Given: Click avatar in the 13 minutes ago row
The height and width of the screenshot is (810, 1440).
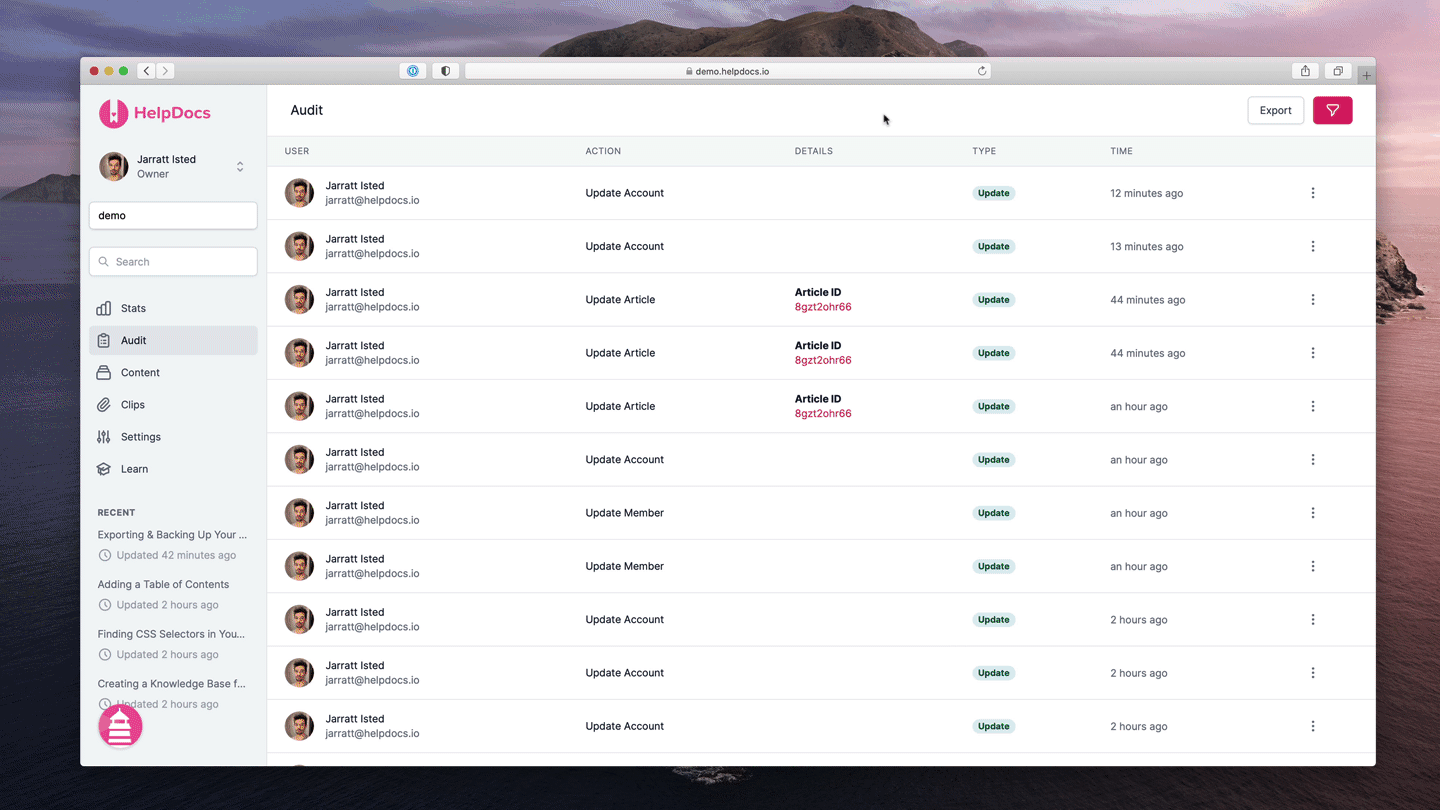Looking at the screenshot, I should [x=299, y=246].
